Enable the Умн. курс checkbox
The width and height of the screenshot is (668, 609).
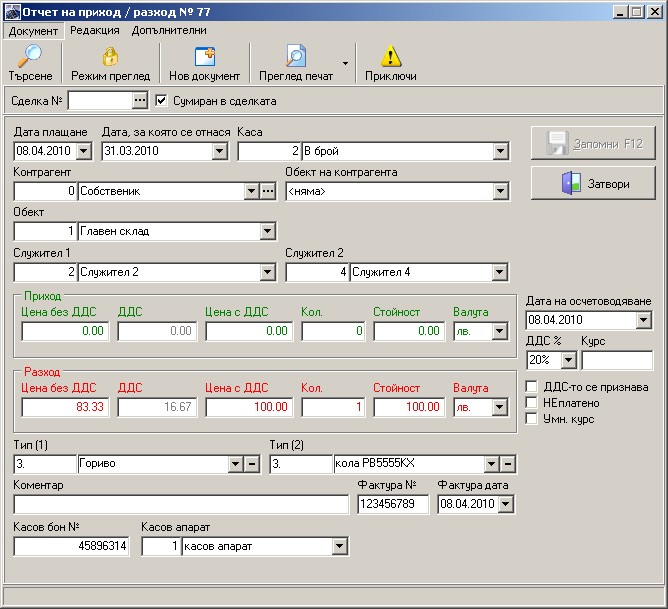531,419
